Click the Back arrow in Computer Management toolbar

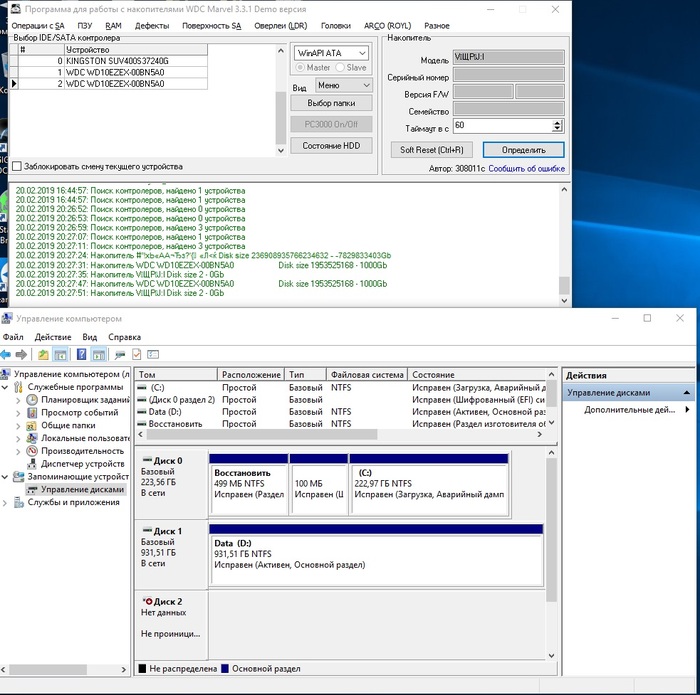[x=6, y=354]
